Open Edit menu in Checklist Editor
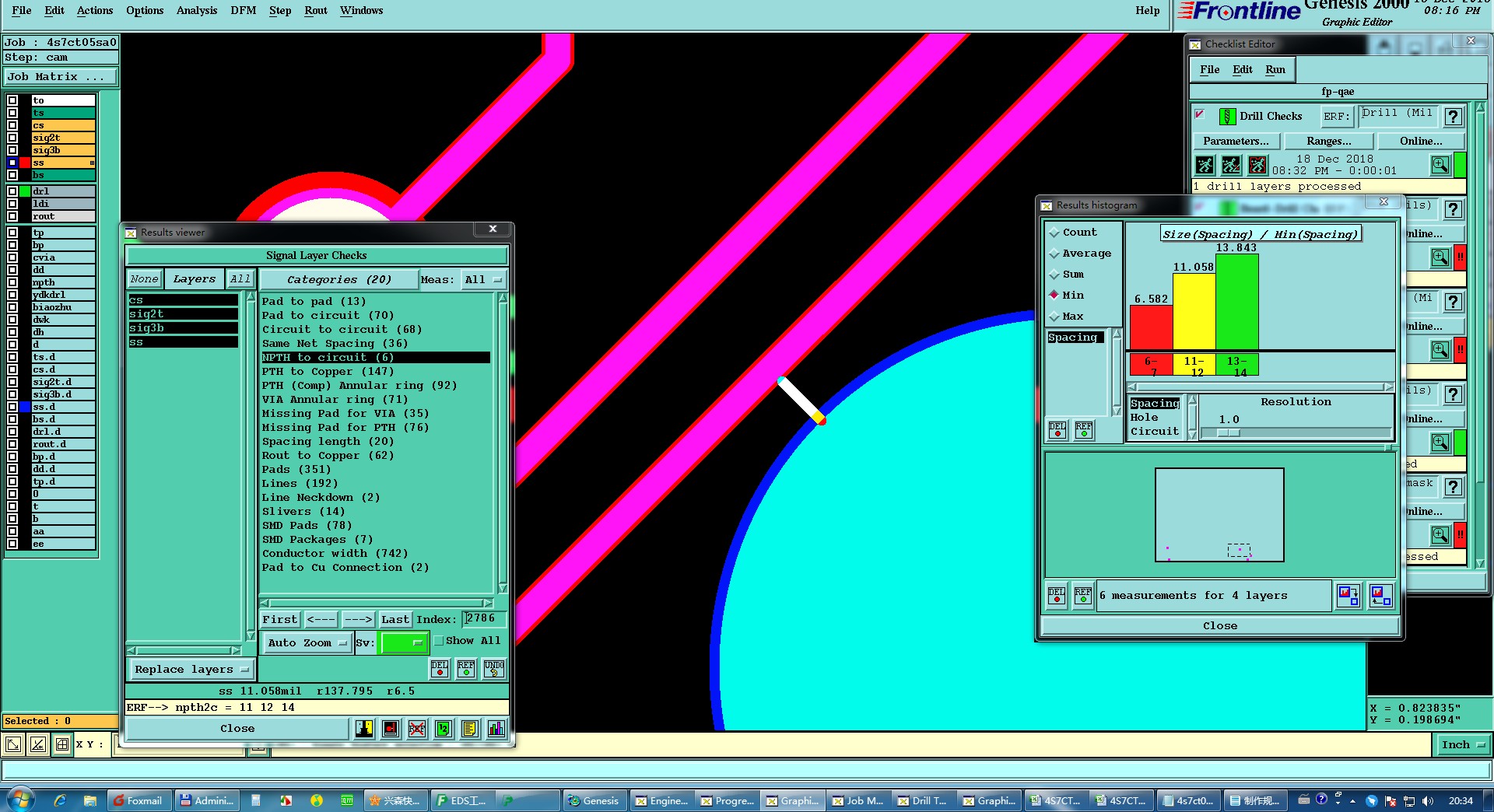The width and height of the screenshot is (1494, 812). pos(1243,70)
